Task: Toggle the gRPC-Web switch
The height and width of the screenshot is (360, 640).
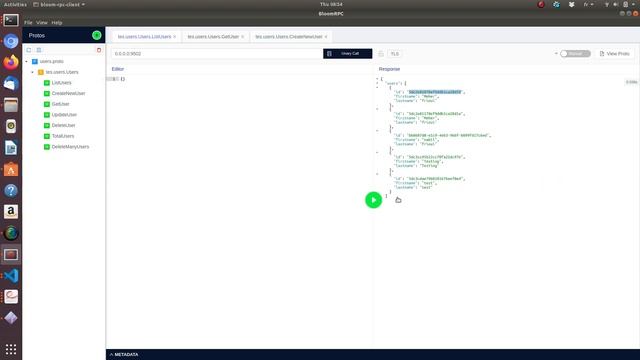Action: pyautogui.click(x=575, y=53)
